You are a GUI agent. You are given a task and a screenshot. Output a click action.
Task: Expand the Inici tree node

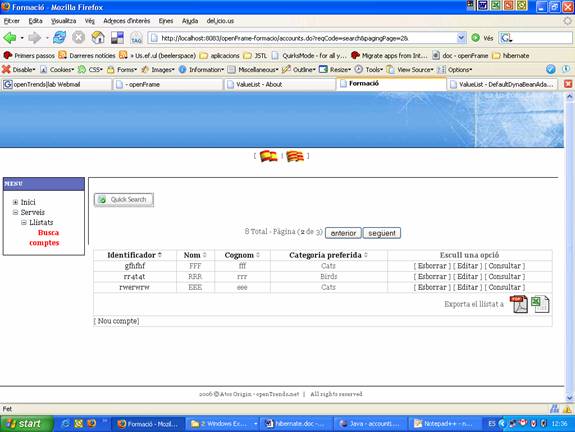pos(15,202)
